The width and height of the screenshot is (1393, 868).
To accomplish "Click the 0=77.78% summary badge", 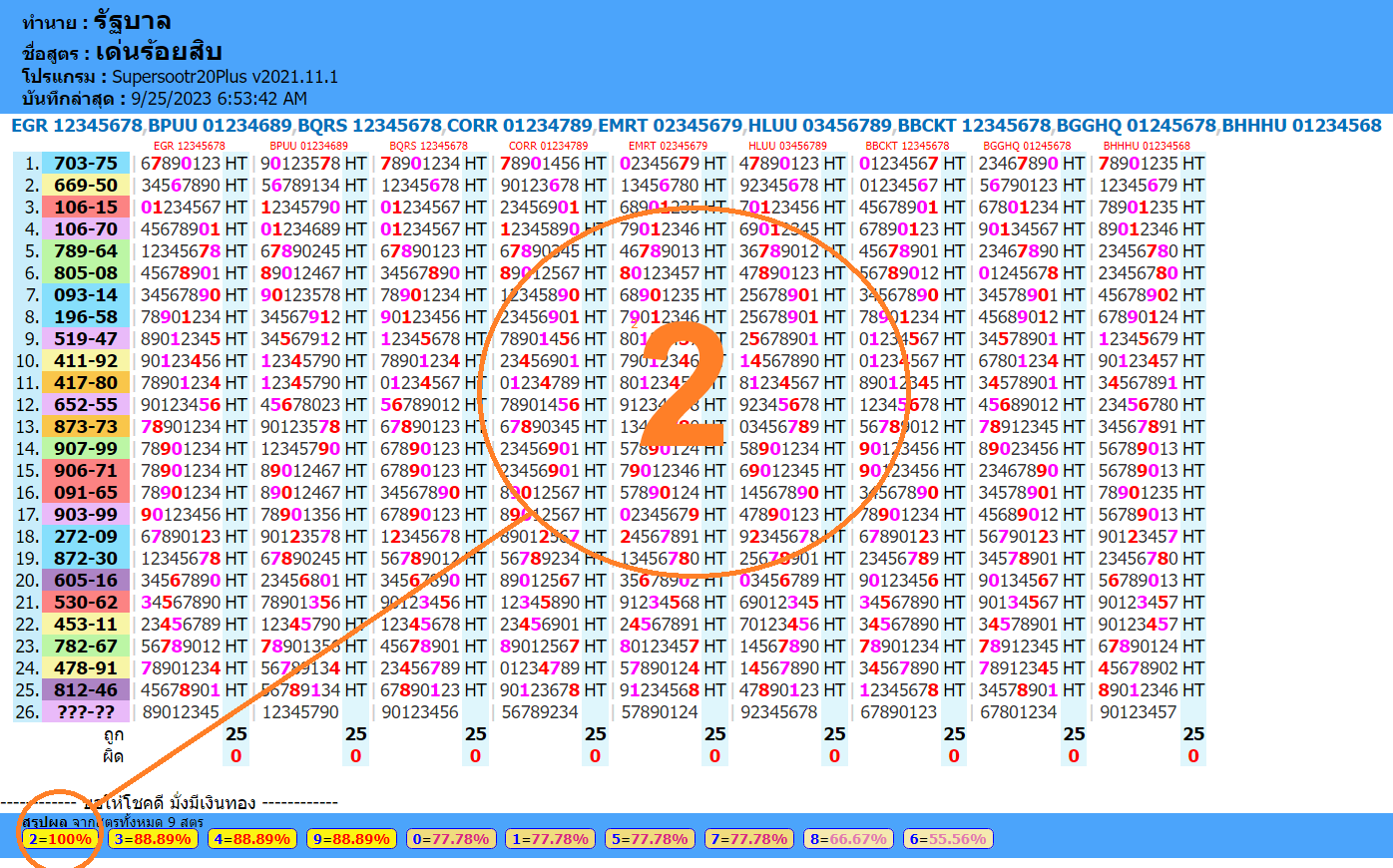I will tap(451, 839).
